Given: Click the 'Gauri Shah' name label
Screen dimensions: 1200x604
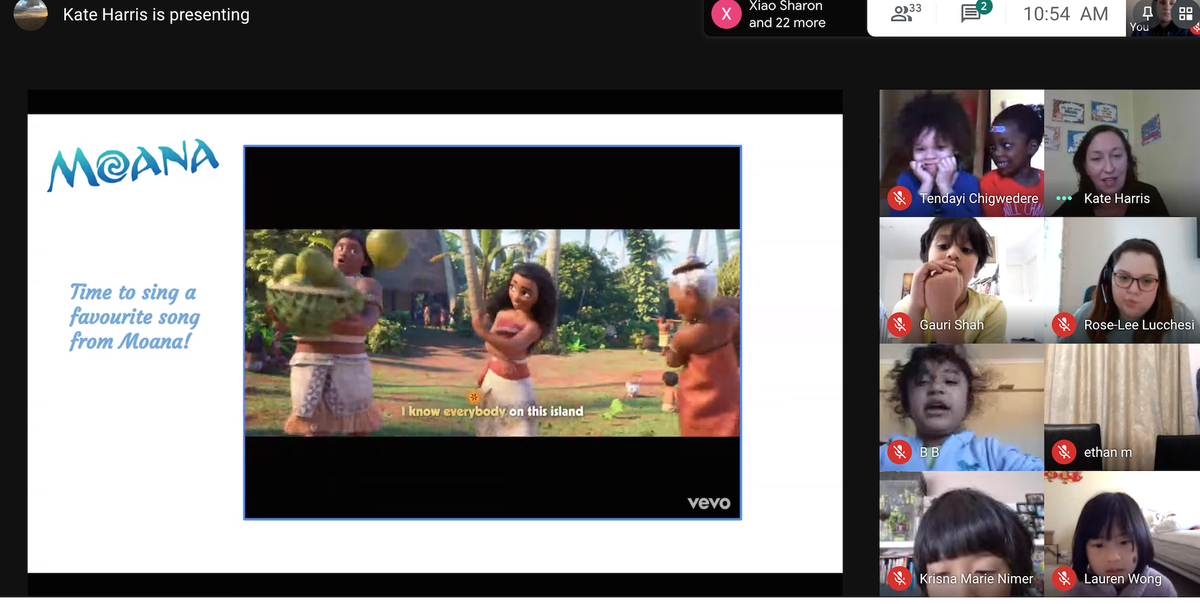Looking at the screenshot, I should [952, 325].
